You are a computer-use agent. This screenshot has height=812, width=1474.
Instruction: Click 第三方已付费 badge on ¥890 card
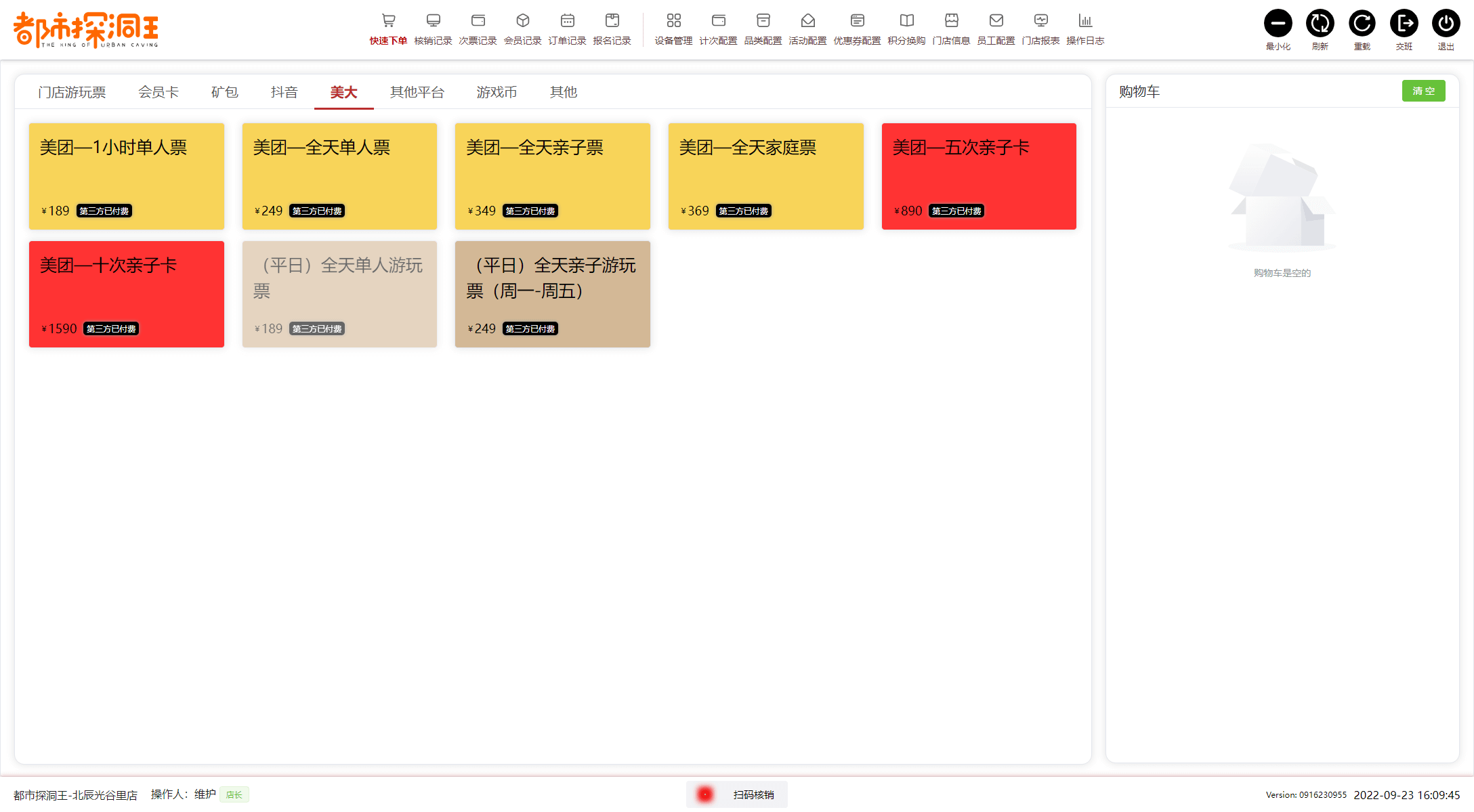956,211
